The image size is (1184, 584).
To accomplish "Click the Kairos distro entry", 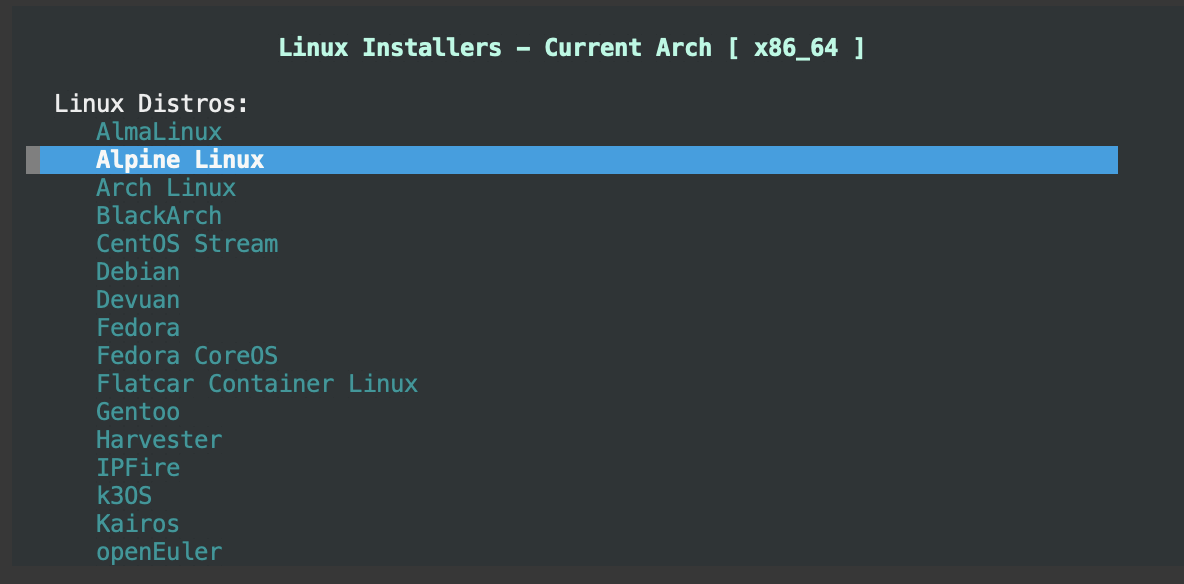I will pyautogui.click(x=138, y=523).
